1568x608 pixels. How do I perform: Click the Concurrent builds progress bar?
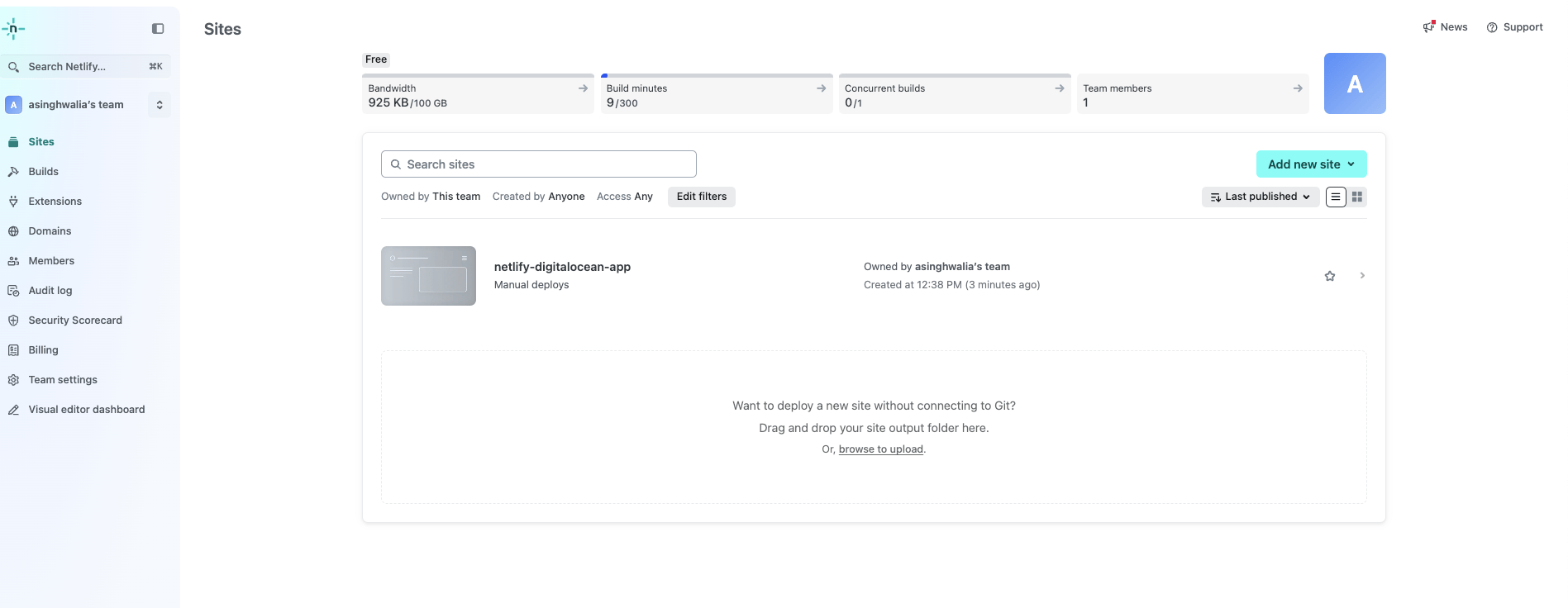(x=955, y=75)
